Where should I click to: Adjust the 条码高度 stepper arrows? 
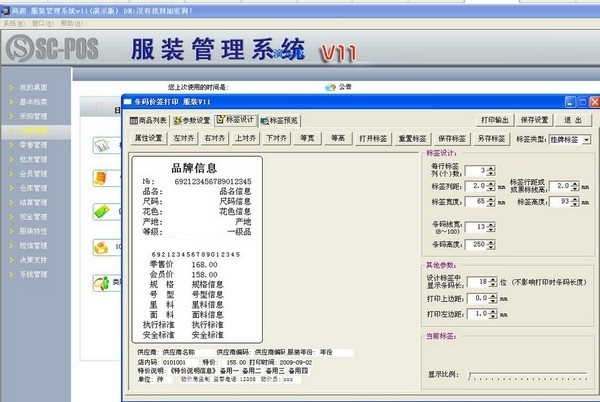click(491, 244)
